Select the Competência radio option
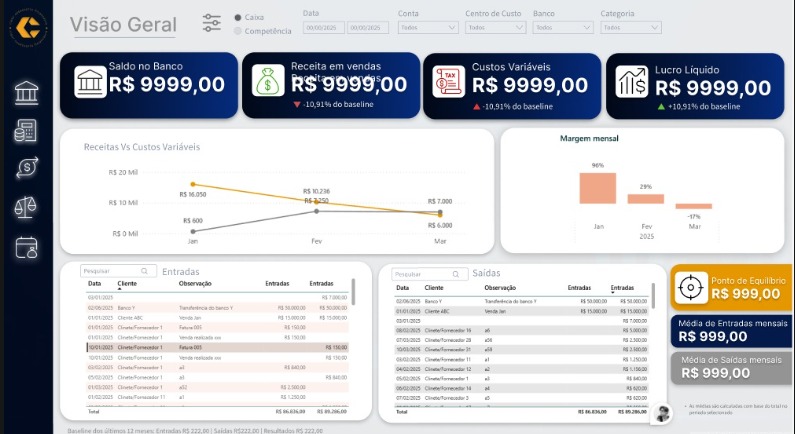Viewport: 795px width, 434px height. [x=238, y=31]
